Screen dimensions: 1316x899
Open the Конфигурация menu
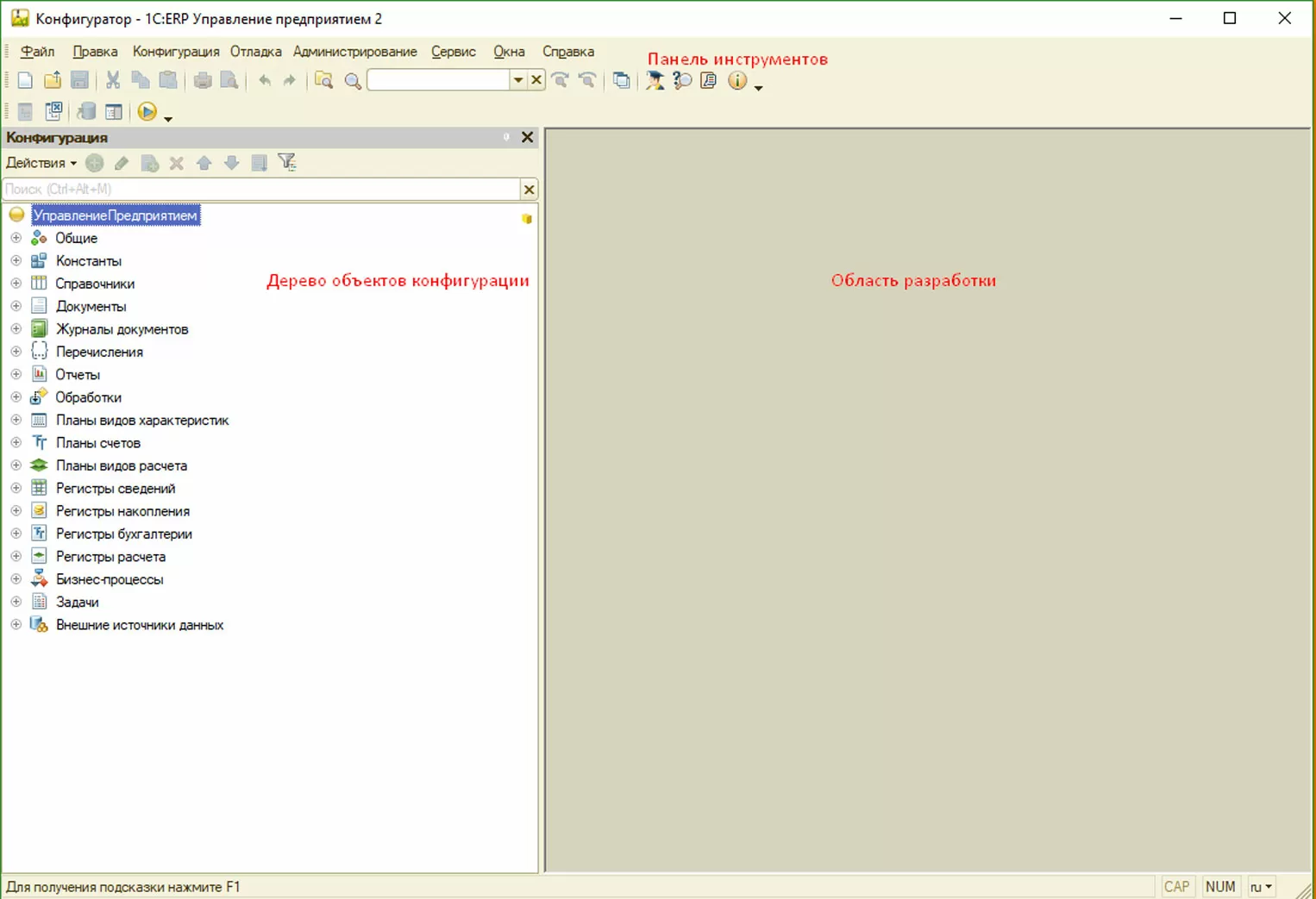[x=176, y=52]
